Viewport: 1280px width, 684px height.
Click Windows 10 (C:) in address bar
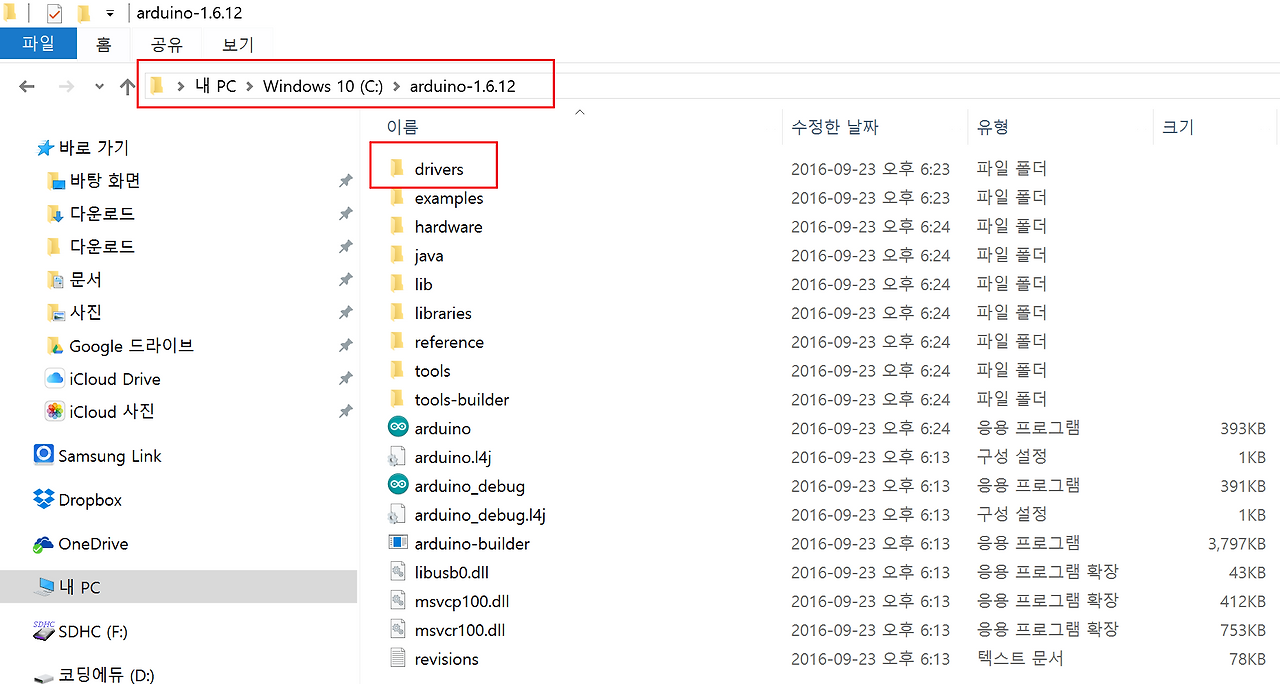323,87
